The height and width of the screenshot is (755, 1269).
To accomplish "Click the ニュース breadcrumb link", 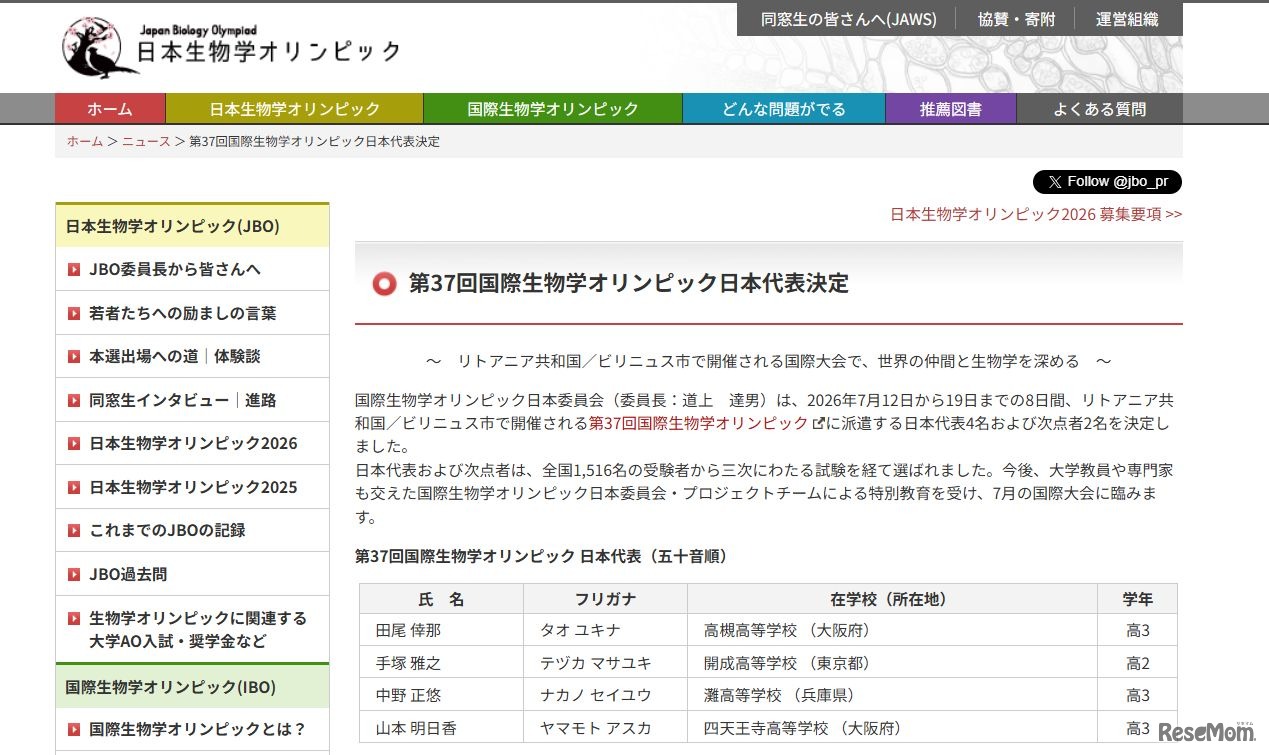I will coord(145,141).
